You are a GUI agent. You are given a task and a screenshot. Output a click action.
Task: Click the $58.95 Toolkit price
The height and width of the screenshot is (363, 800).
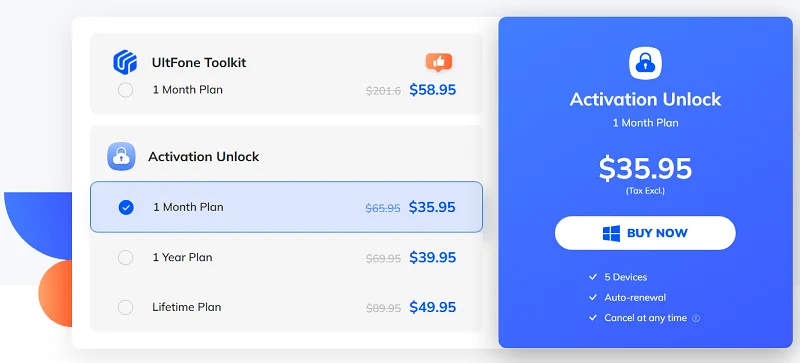[x=433, y=90]
